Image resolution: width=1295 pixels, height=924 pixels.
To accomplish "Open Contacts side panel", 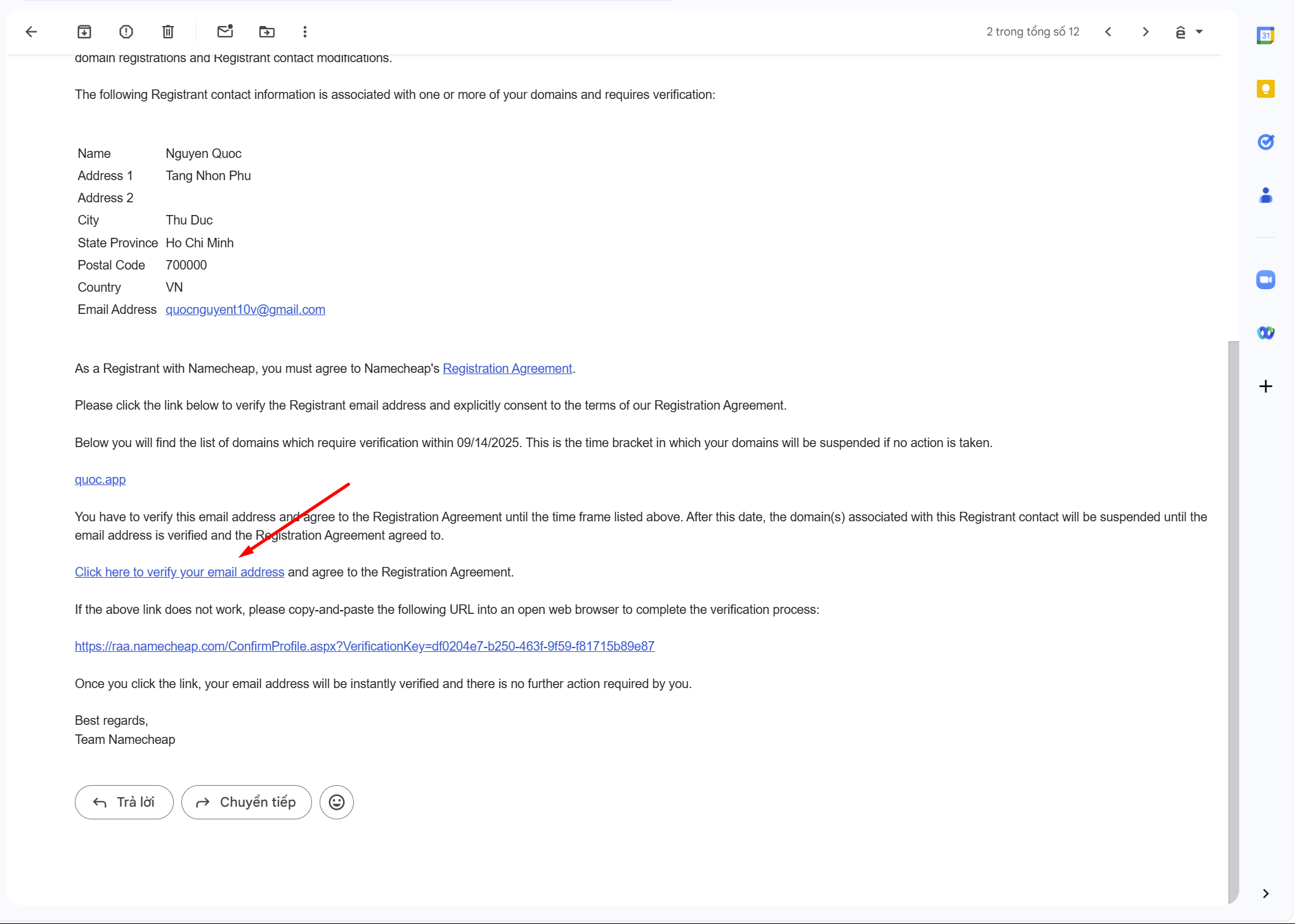I will click(1265, 195).
